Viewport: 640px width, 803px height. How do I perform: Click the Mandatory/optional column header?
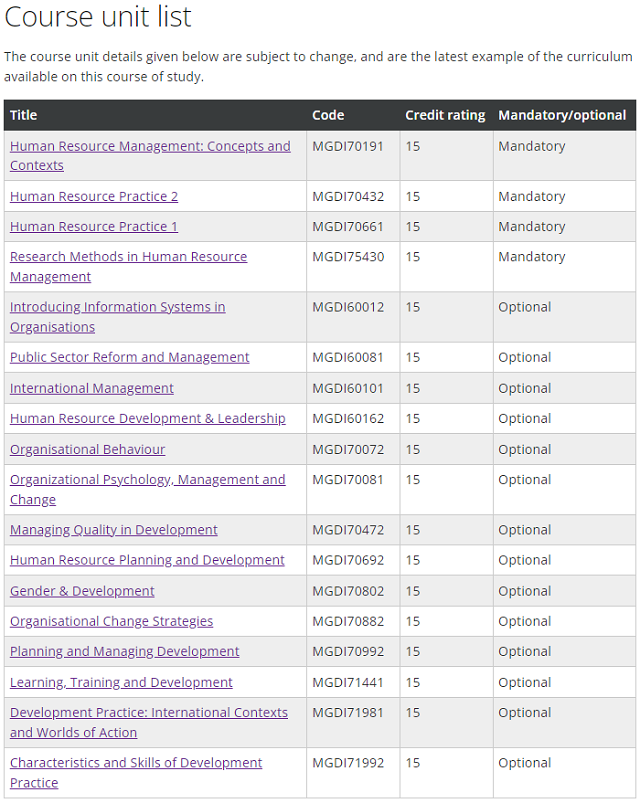pos(562,115)
